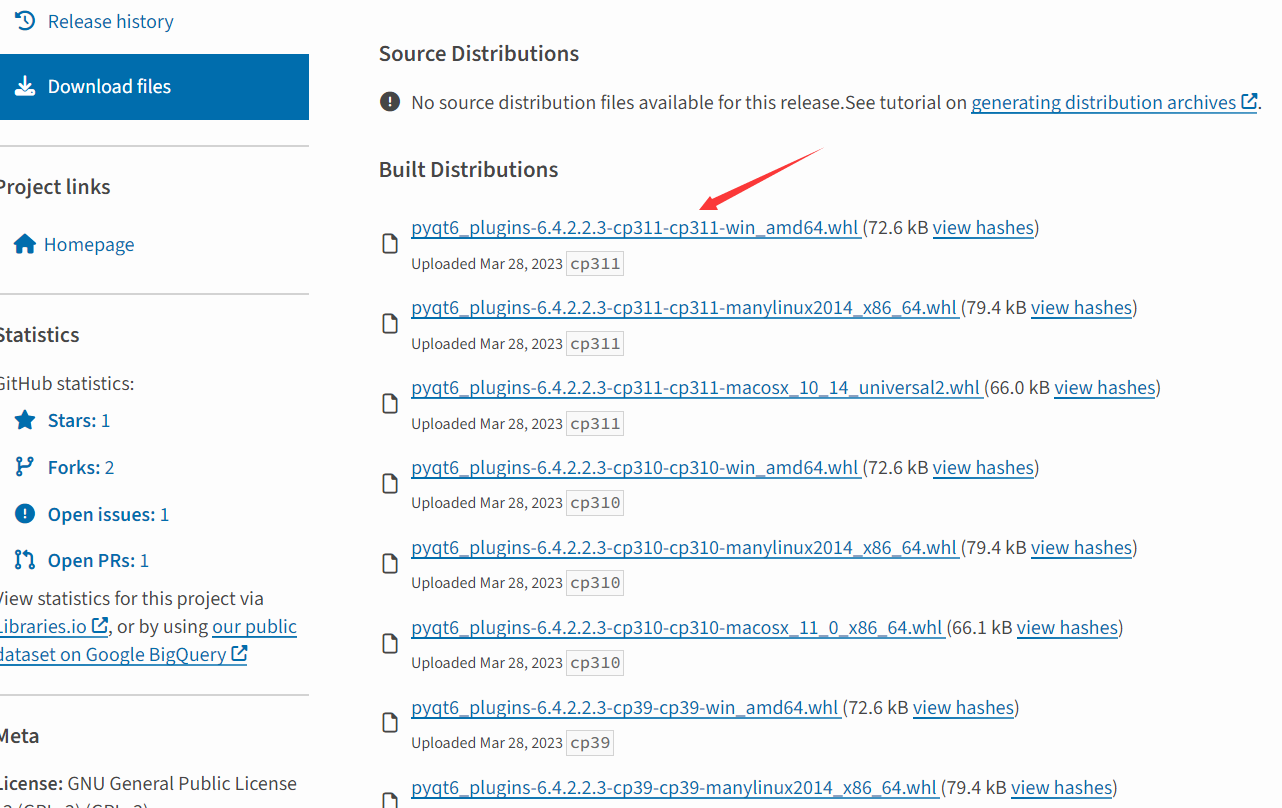
Task: View hashes for cp310 win_amd64 wheel
Action: [x=983, y=468]
